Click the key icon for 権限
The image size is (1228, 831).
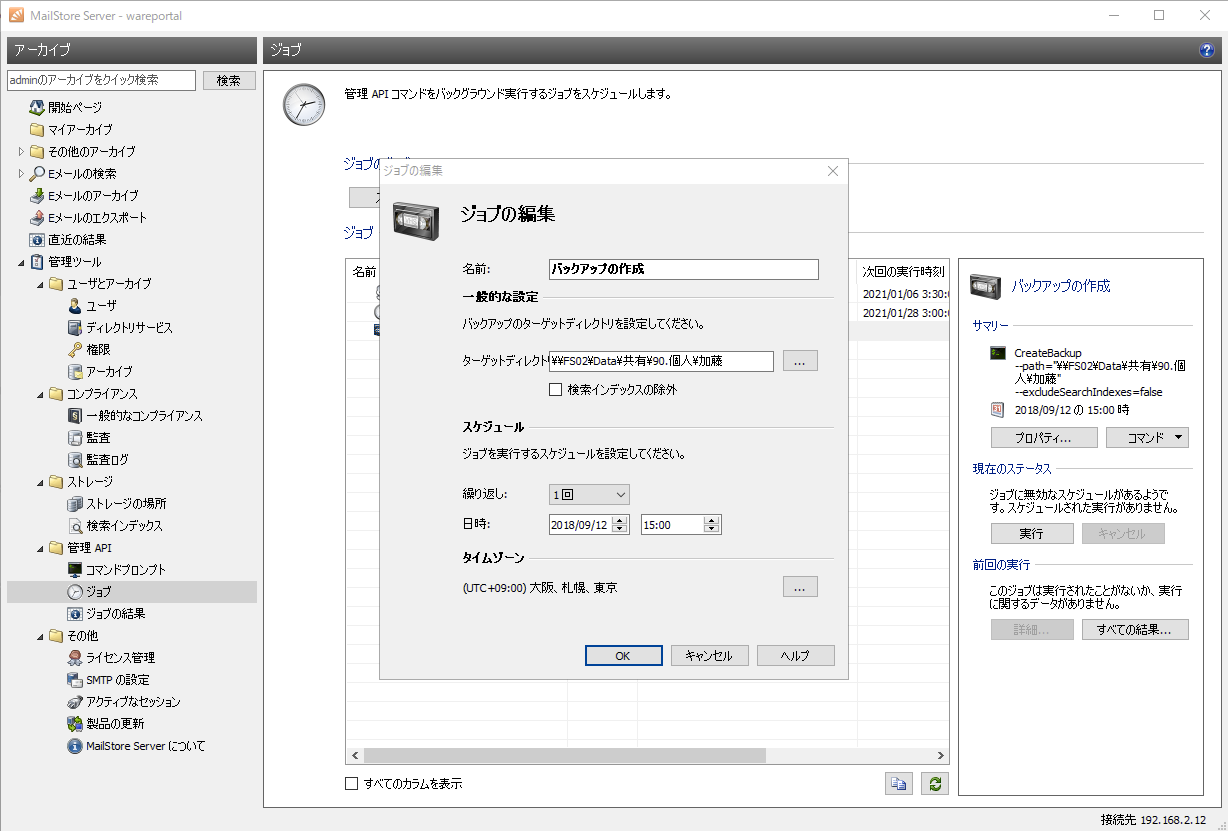(75, 350)
